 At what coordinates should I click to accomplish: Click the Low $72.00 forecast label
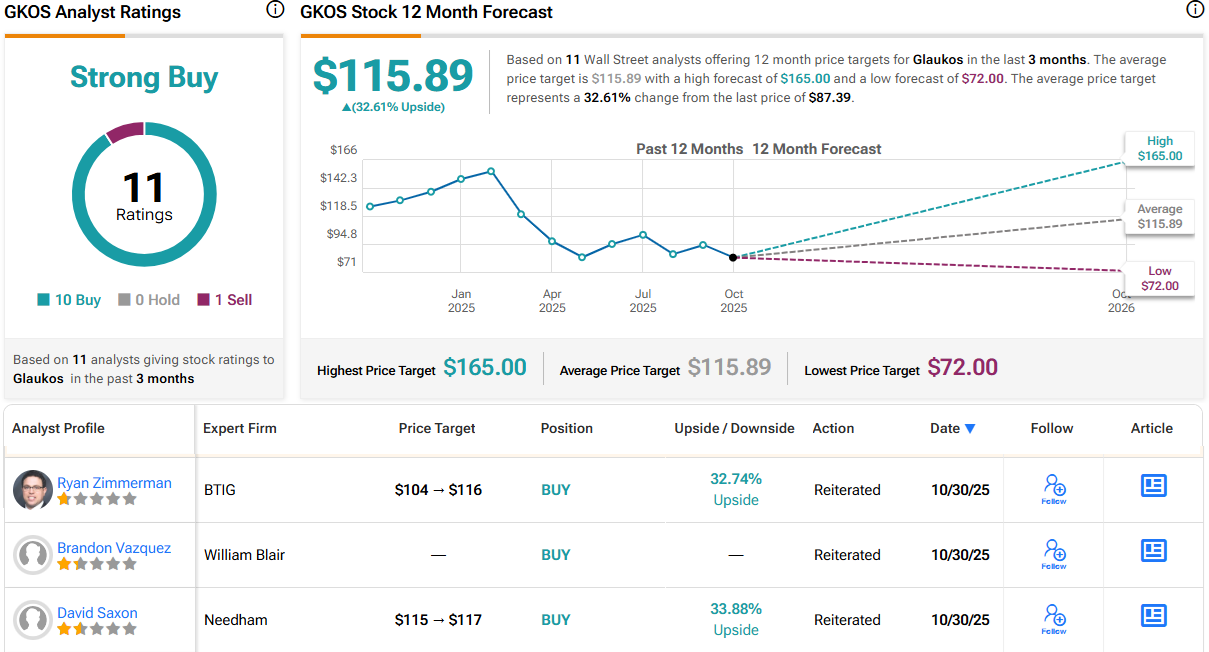tap(1159, 279)
